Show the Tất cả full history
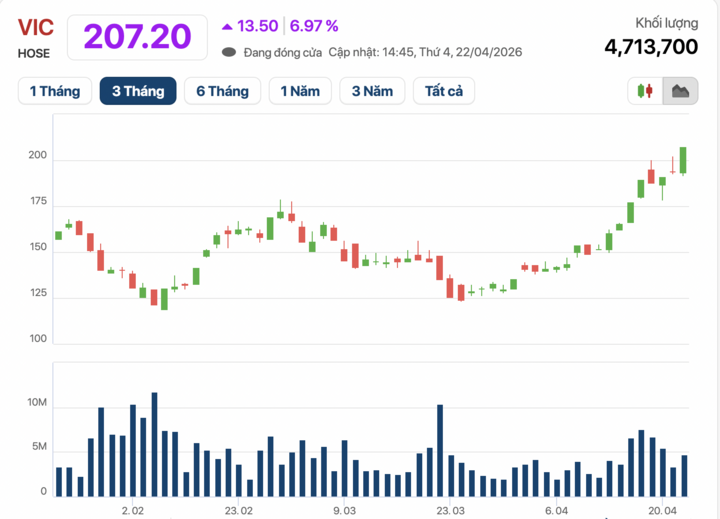This screenshot has height=519, width=720. pos(444,91)
